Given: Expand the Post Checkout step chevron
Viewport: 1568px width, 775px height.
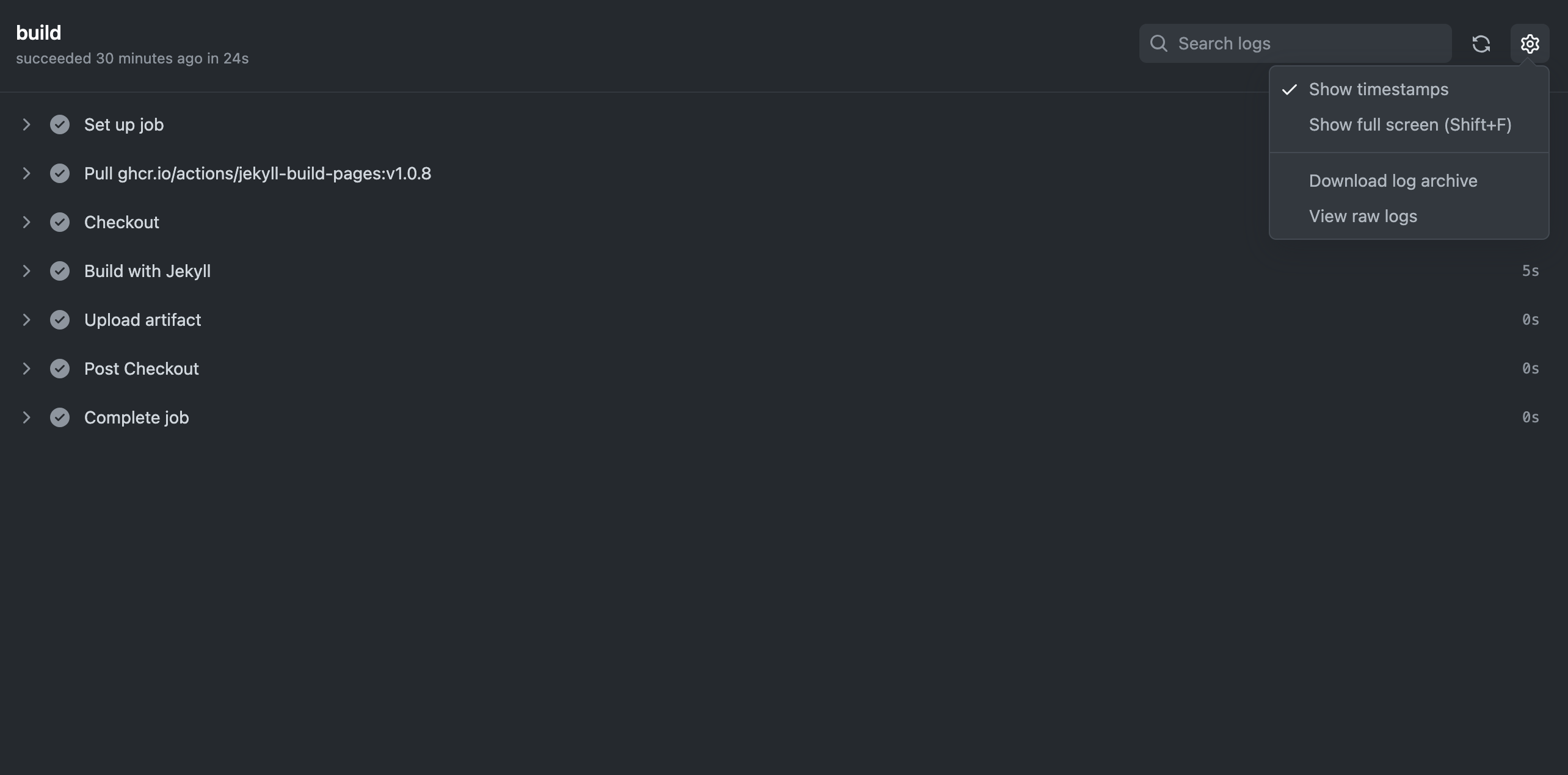Looking at the screenshot, I should [x=26, y=369].
